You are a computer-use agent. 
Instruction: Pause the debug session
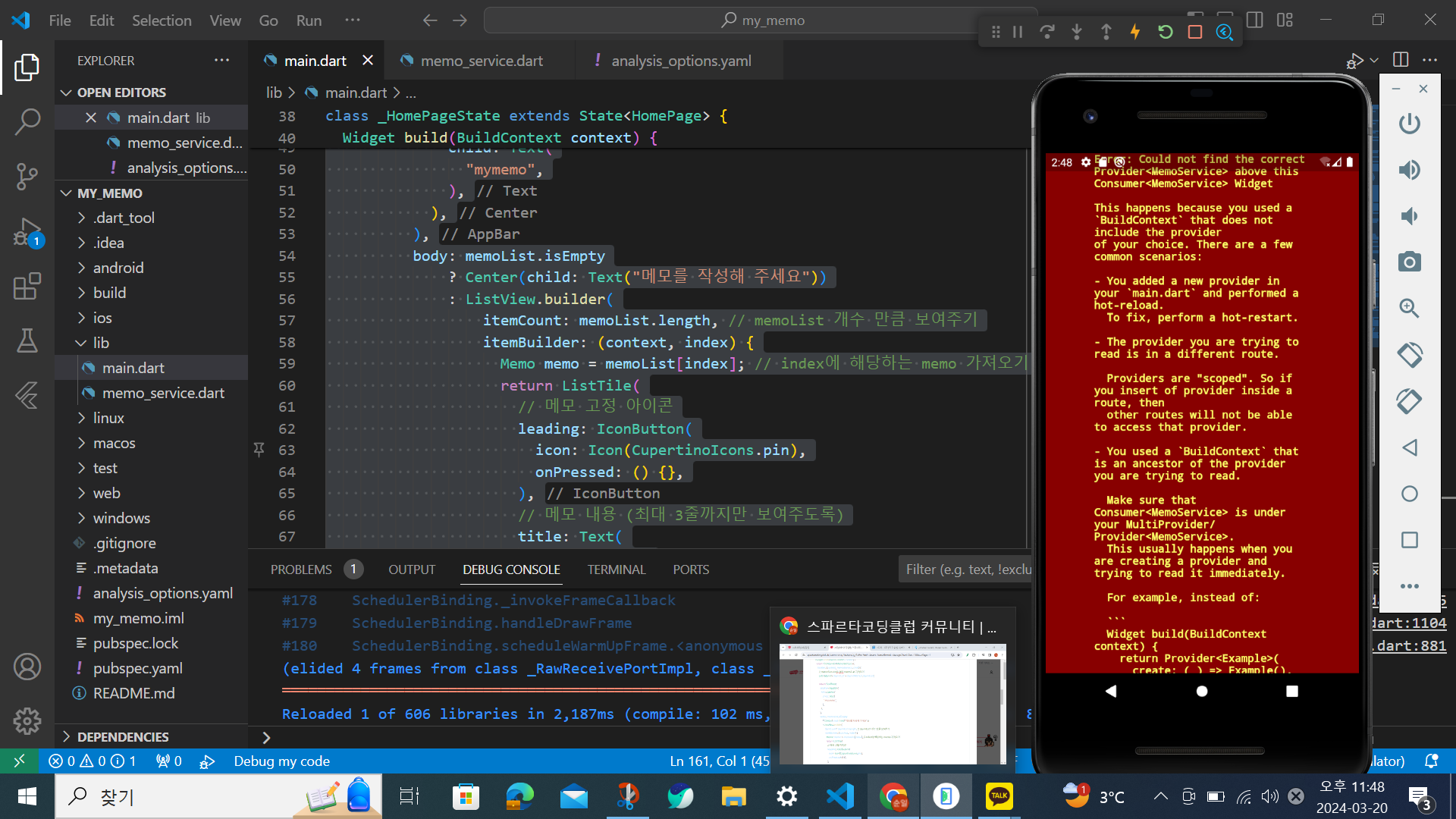[x=1018, y=32]
